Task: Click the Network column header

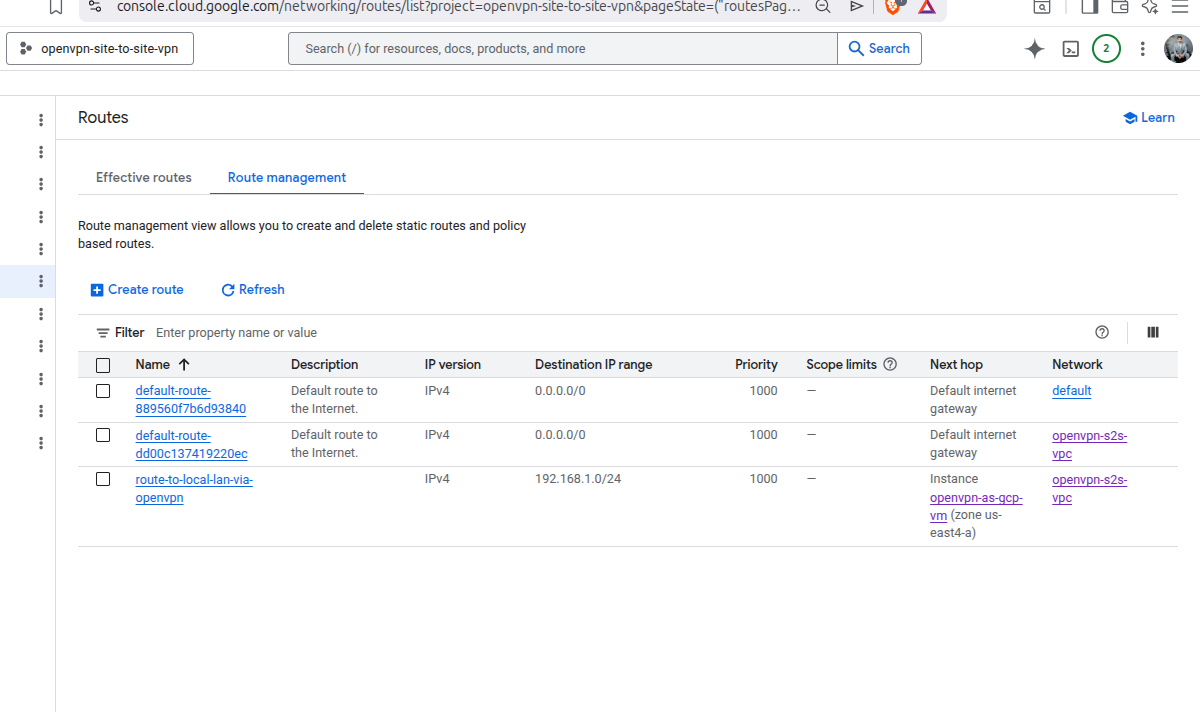Action: pyautogui.click(x=1077, y=365)
